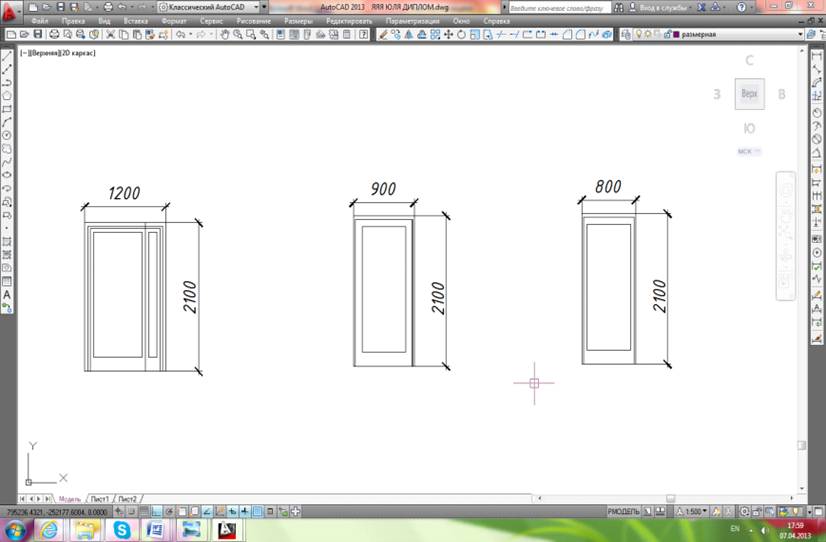
Task: Click the New drawing icon in standard toolbar
Action: [x=11, y=34]
